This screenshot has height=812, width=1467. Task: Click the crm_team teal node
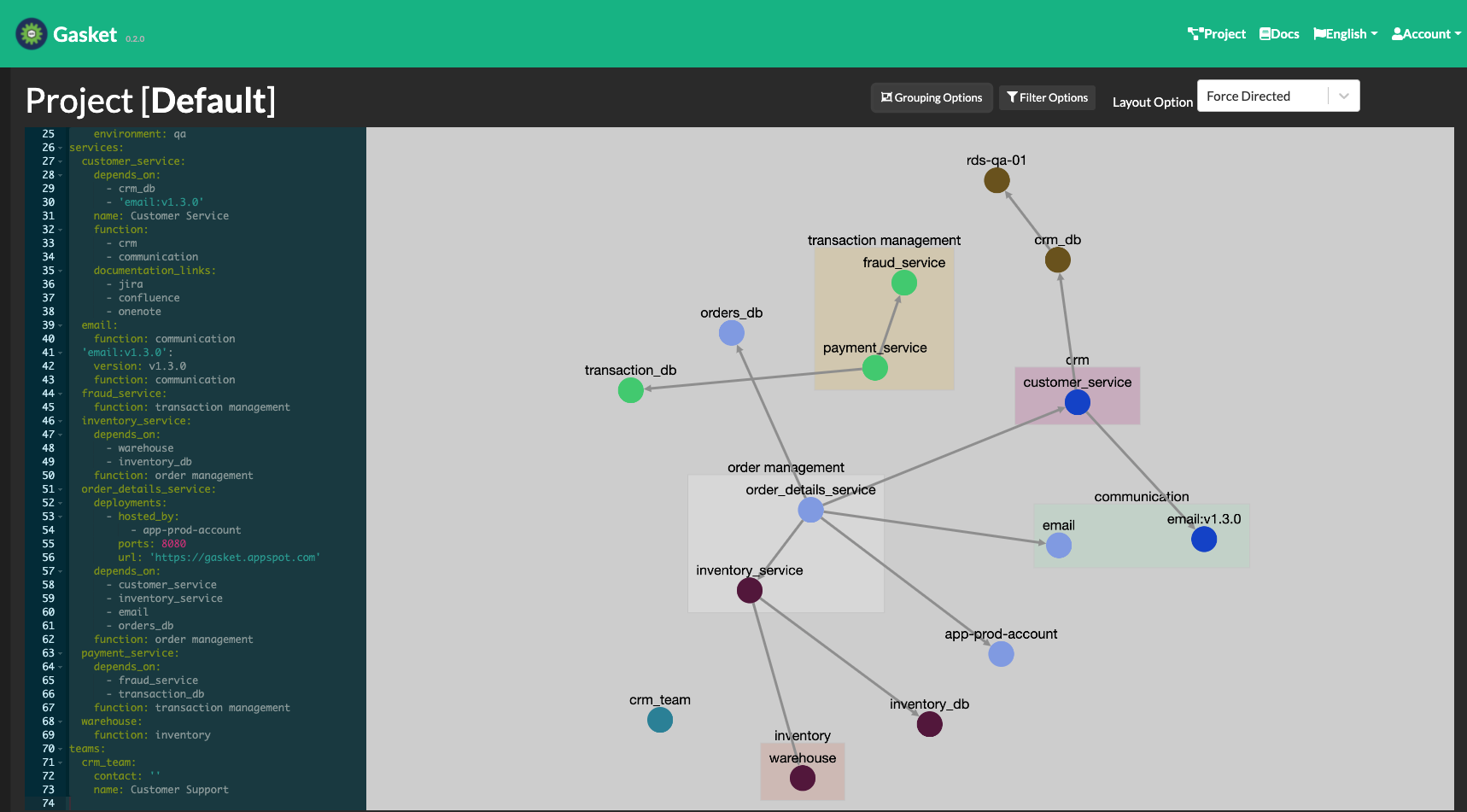[659, 720]
